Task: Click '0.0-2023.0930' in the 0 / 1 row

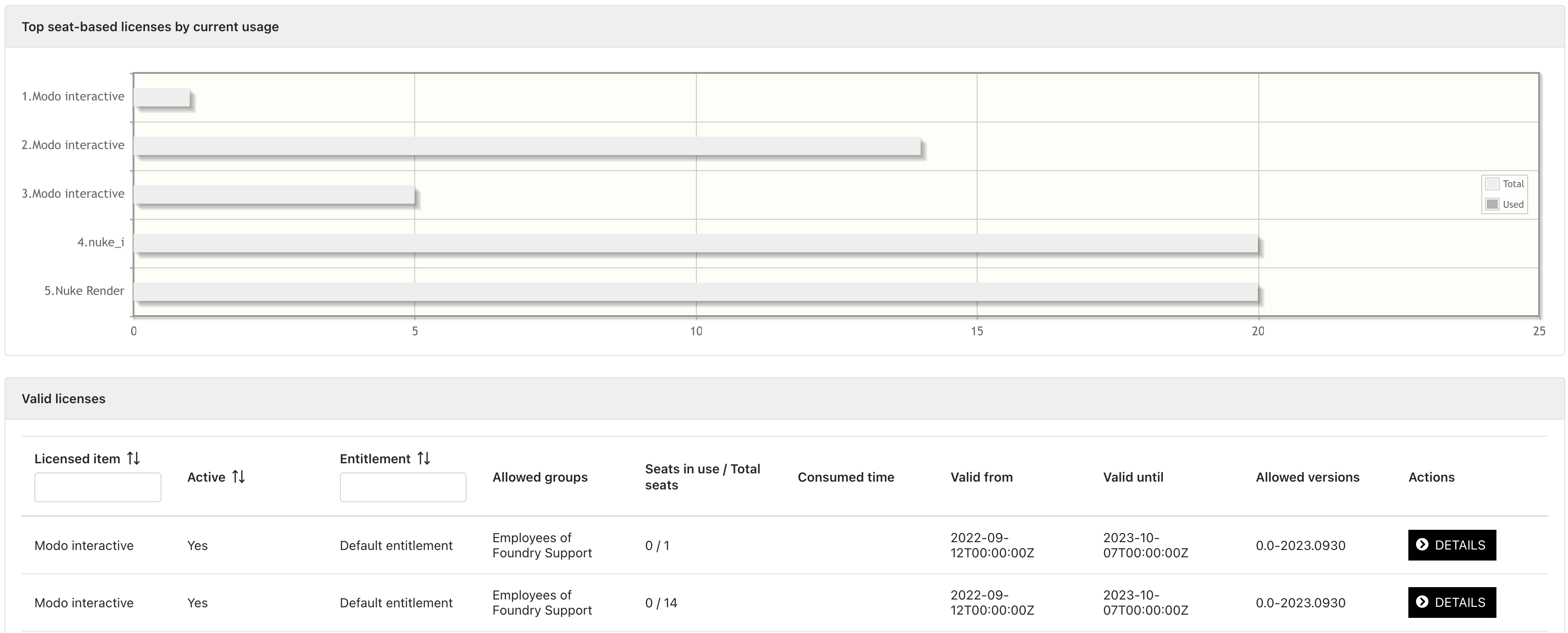Action: click(x=1301, y=545)
